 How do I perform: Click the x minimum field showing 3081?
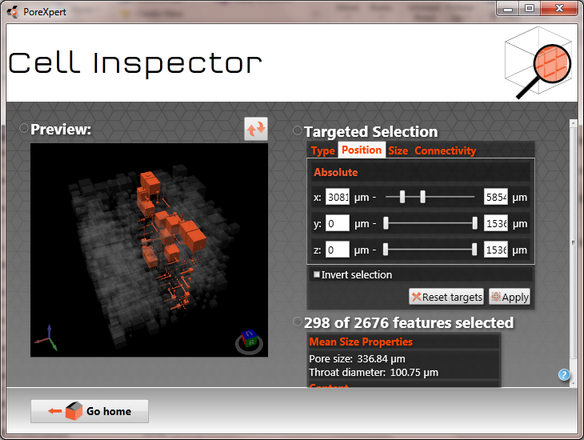337,197
